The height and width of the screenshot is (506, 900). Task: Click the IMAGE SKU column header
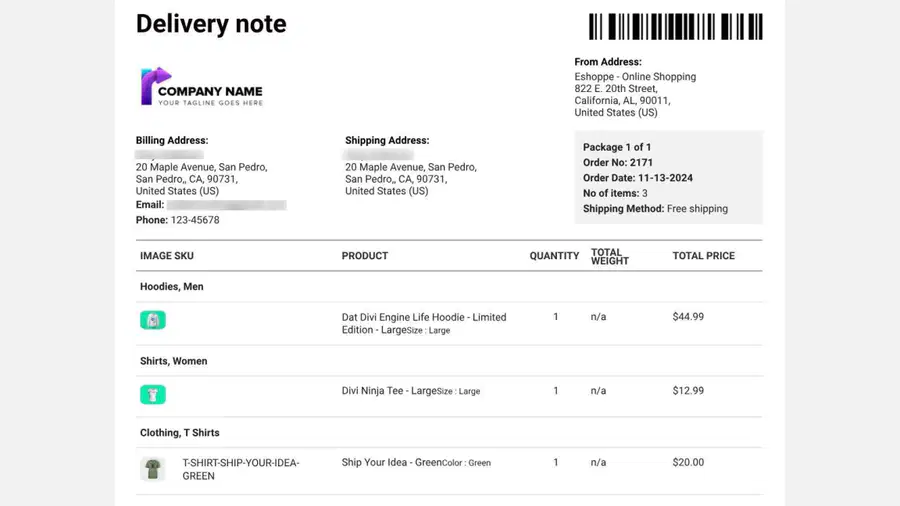coord(166,256)
